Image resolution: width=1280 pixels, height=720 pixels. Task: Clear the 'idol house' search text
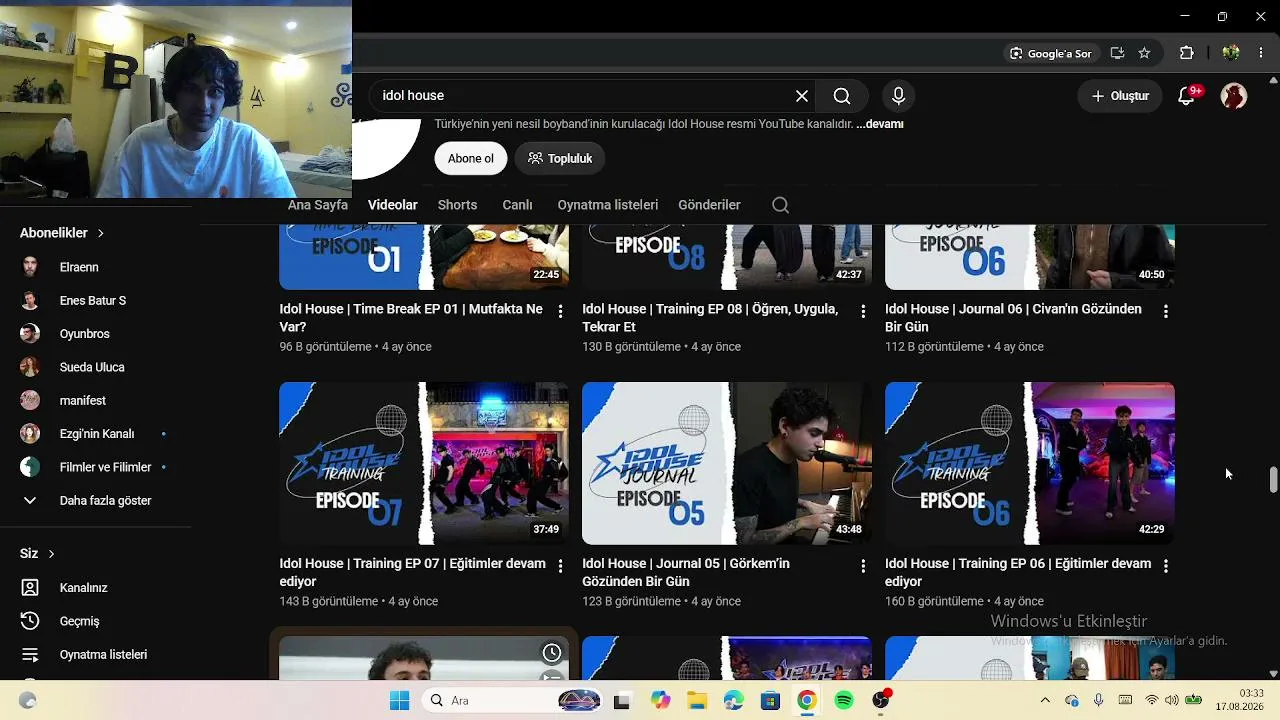point(802,96)
